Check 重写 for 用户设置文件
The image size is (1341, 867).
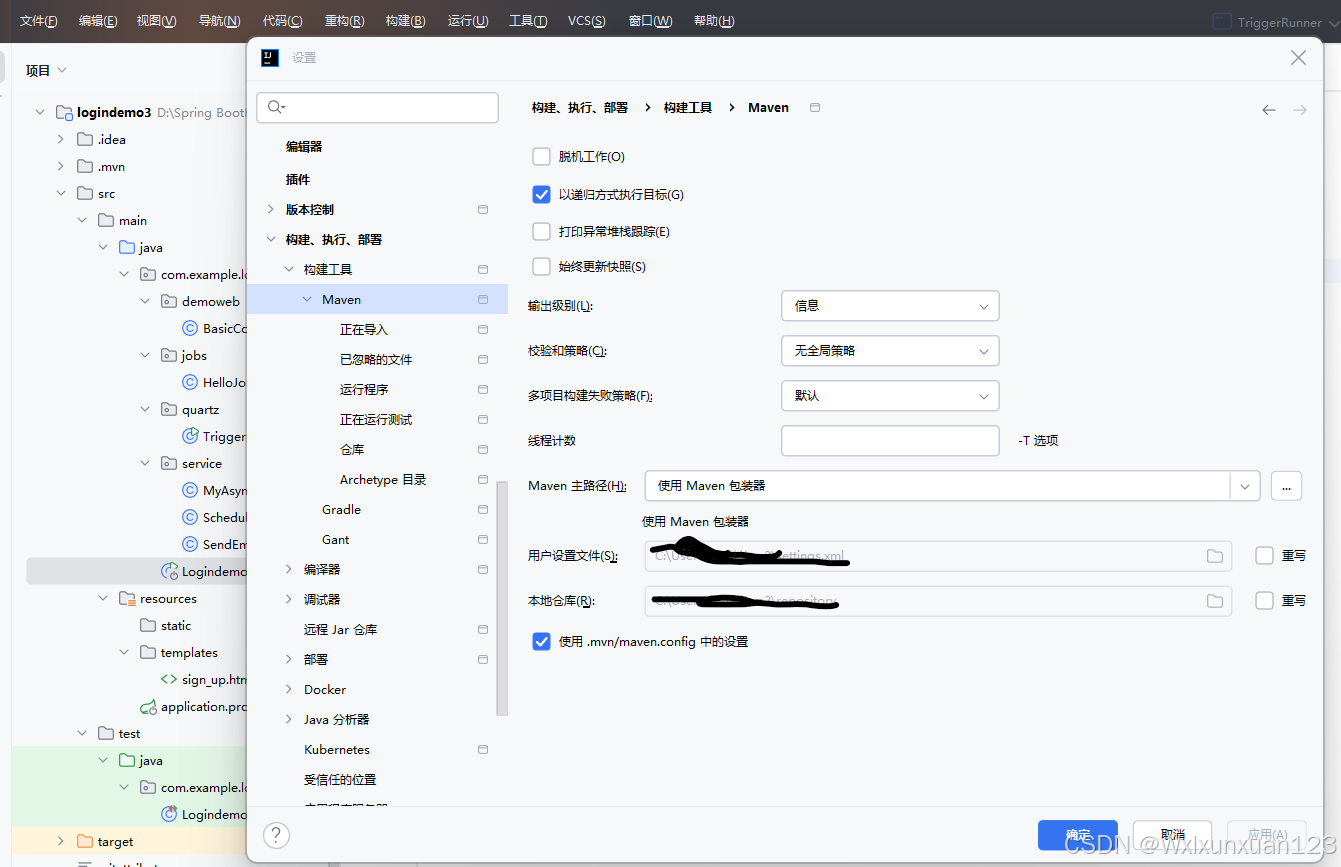[1264, 556]
